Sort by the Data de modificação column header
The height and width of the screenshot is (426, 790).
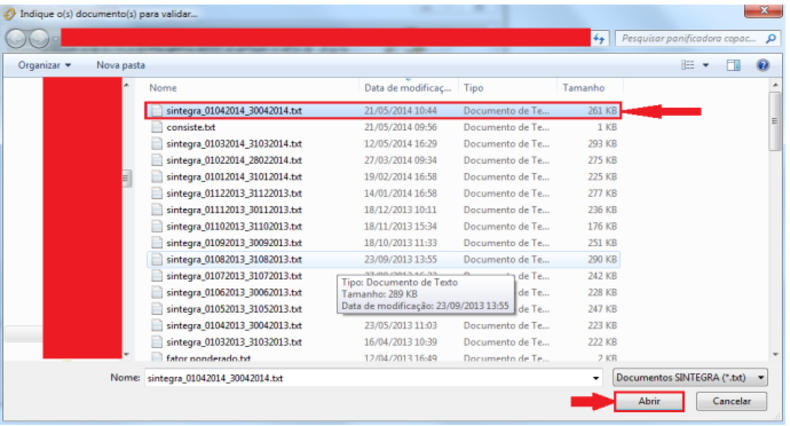[x=407, y=88]
